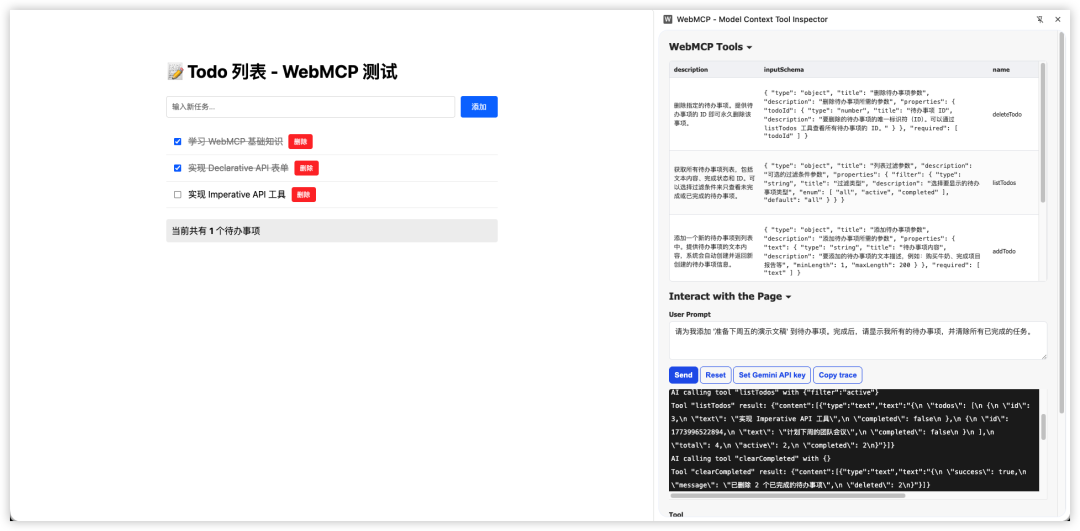The width and height of the screenshot is (1080, 531).
Task: Click the Reset button
Action: pyautogui.click(x=716, y=375)
